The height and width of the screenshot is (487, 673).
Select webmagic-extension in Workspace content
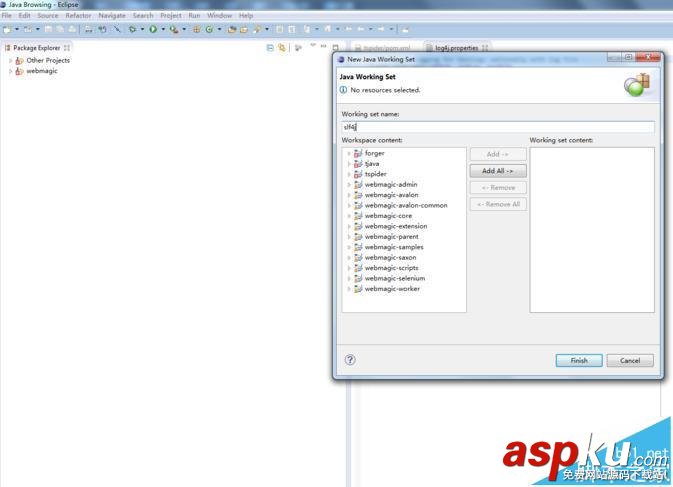point(396,226)
